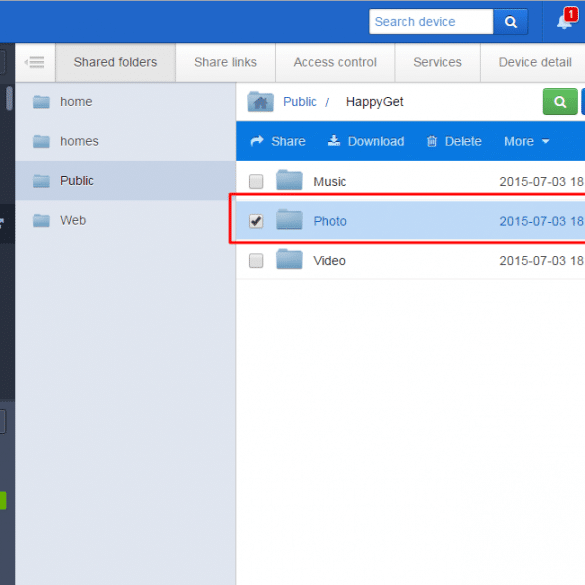Select the Web folder in sidebar

[x=125, y=220]
